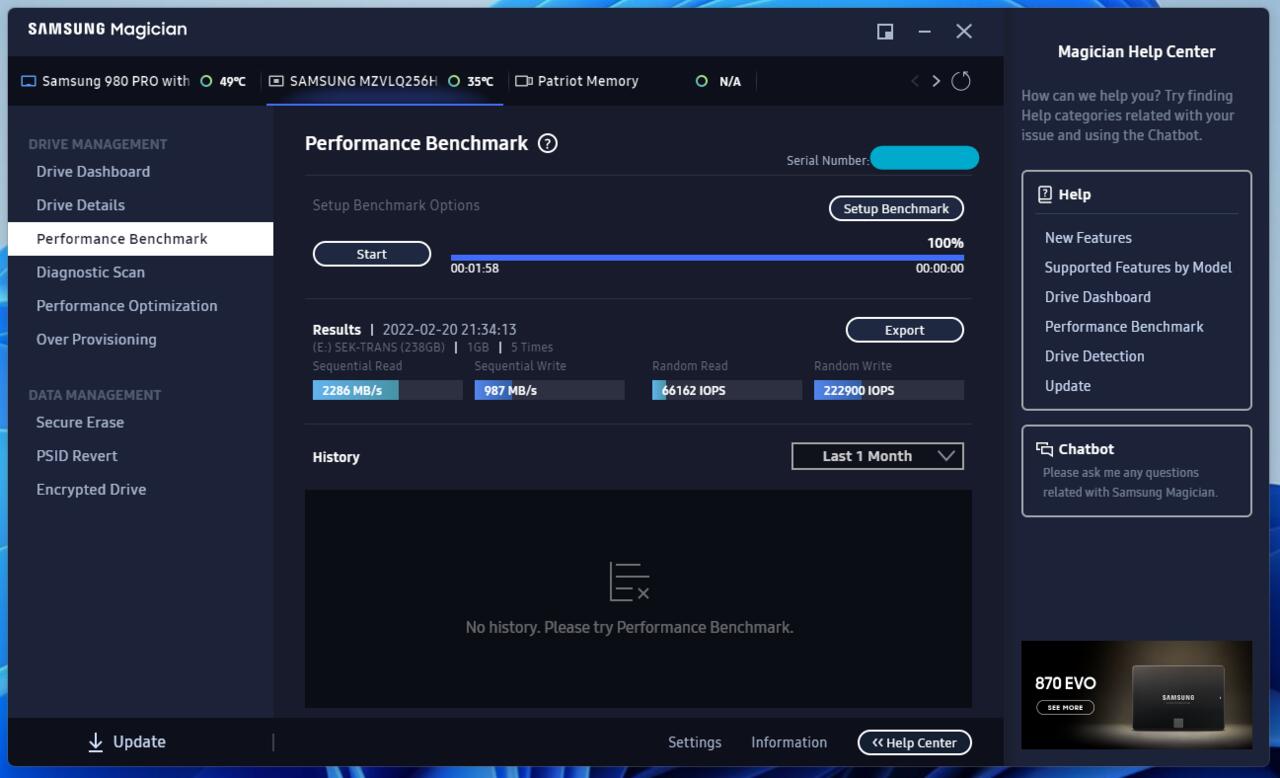
Task: Click the Help book icon
Action: tap(1045, 194)
